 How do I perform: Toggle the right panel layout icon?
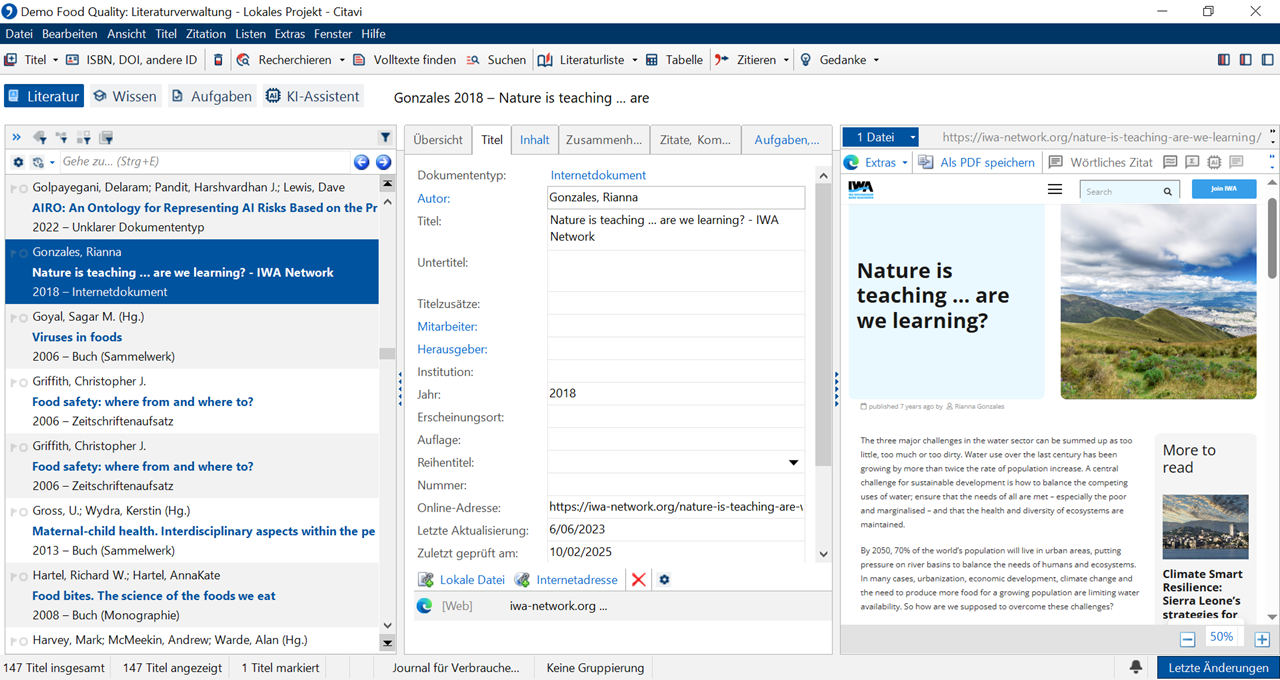tap(1266, 60)
